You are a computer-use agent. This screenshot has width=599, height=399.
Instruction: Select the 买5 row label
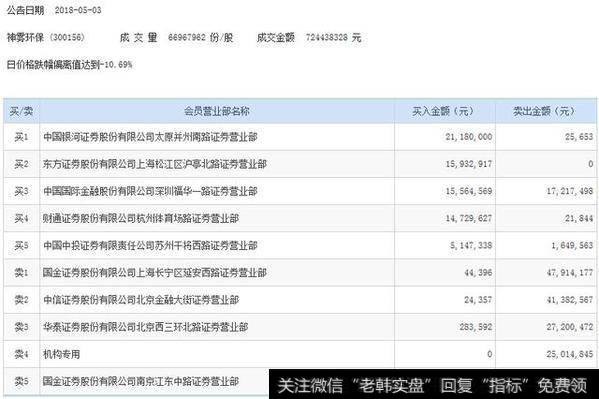(x=21, y=245)
